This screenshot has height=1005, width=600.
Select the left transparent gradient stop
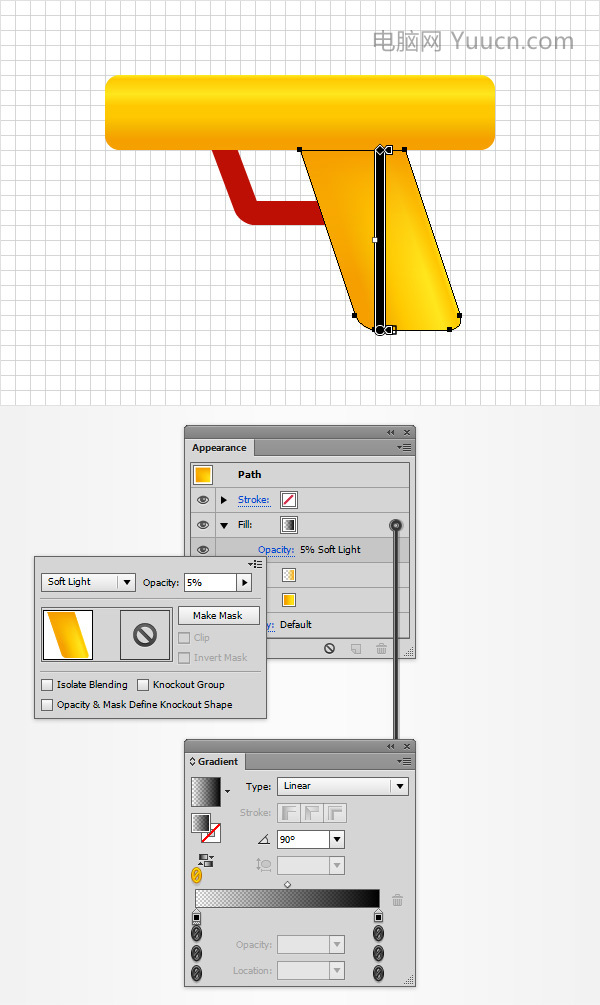197,916
